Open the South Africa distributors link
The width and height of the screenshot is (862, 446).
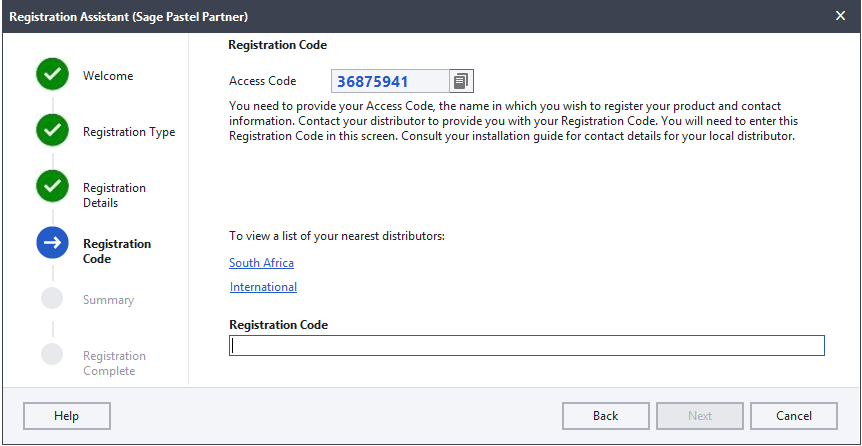(x=262, y=263)
